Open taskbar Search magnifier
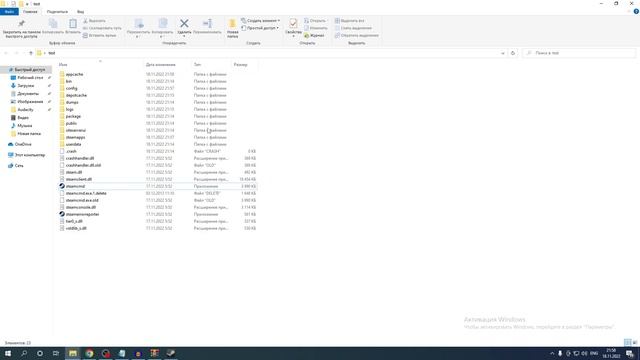Viewport: 640px width, 360px height. pyautogui.click(x=24, y=353)
